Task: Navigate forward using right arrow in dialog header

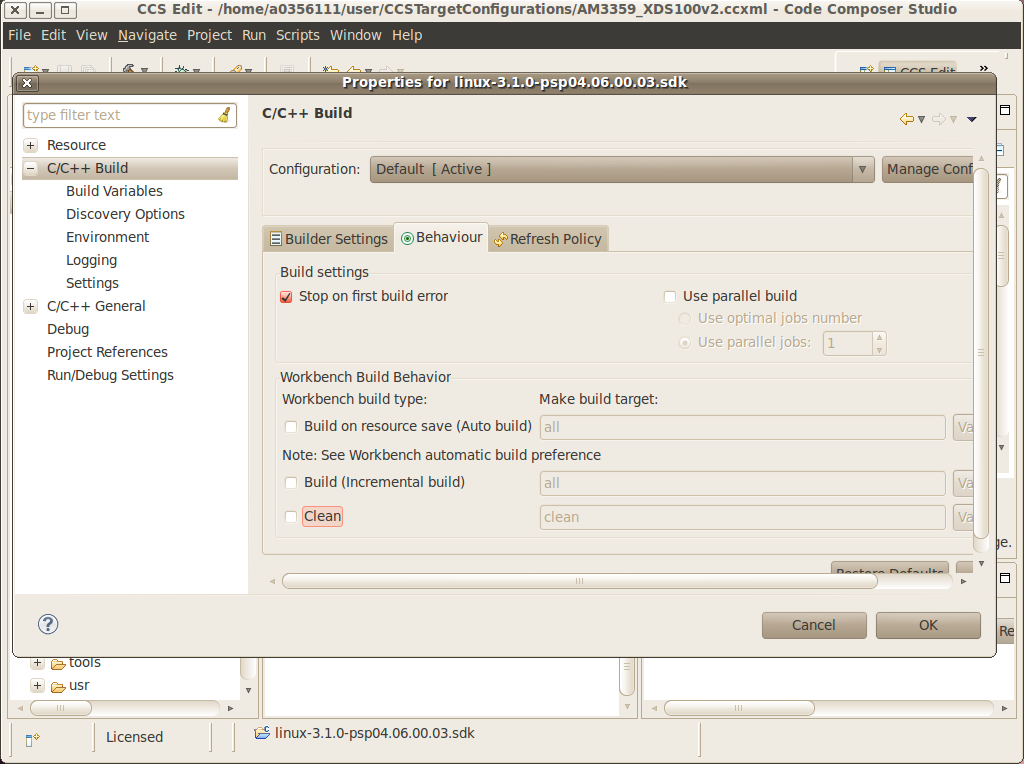Action: 938,118
